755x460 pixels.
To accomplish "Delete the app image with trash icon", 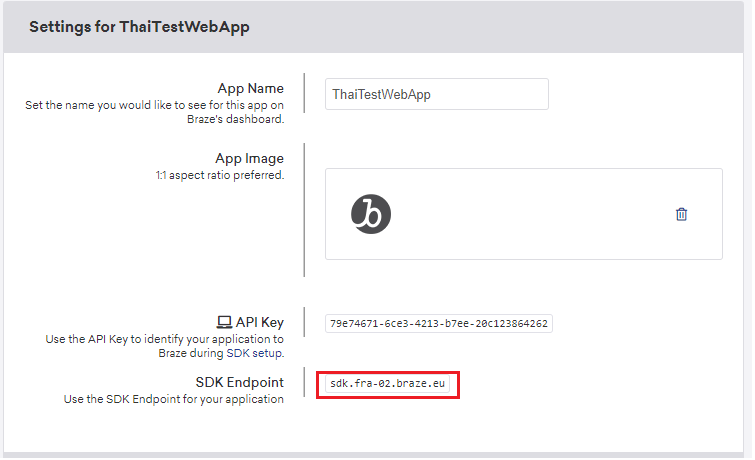I will tap(681, 214).
